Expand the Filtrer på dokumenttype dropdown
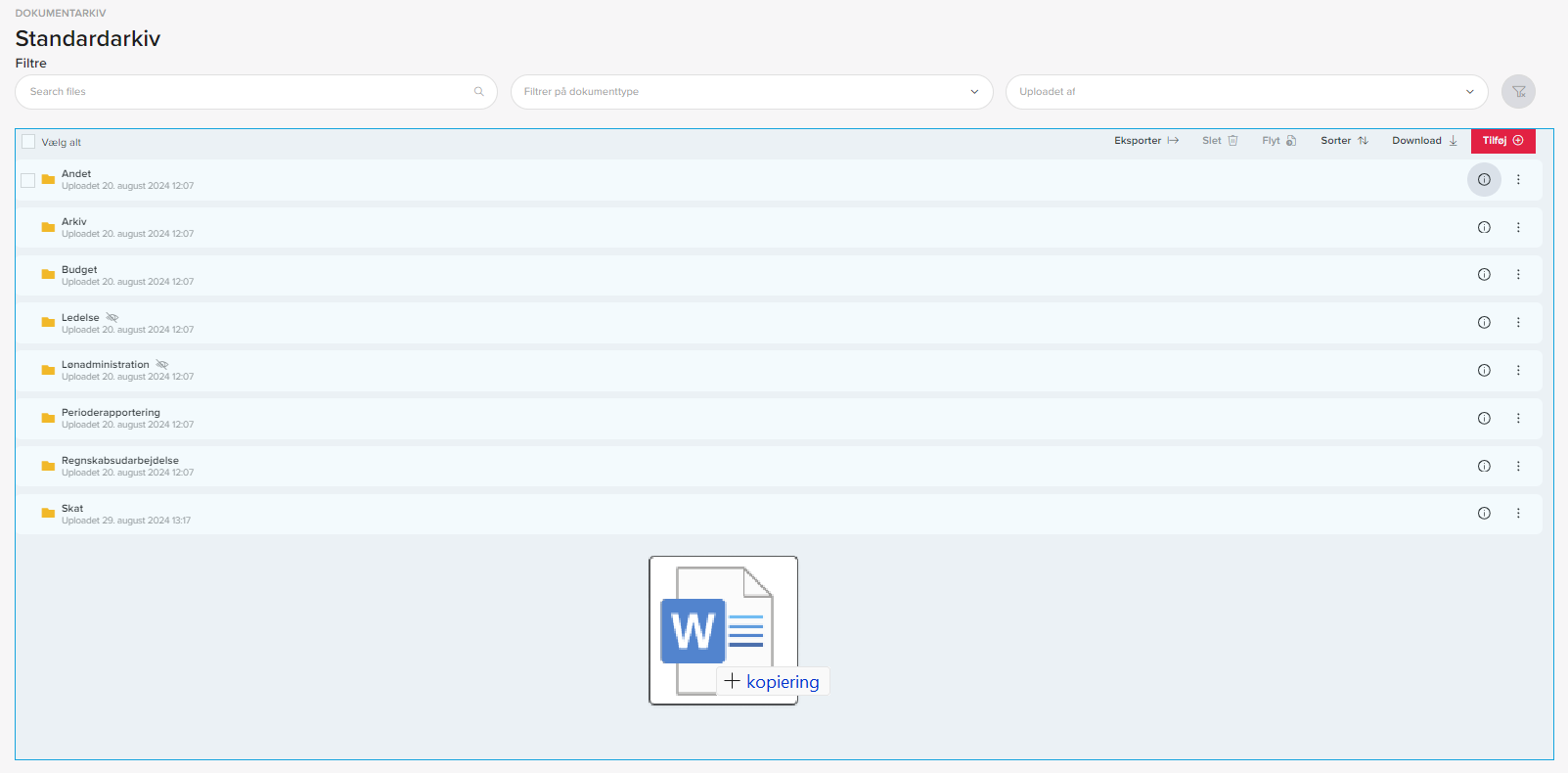Screen dimensions: 1568x773 (x=751, y=92)
